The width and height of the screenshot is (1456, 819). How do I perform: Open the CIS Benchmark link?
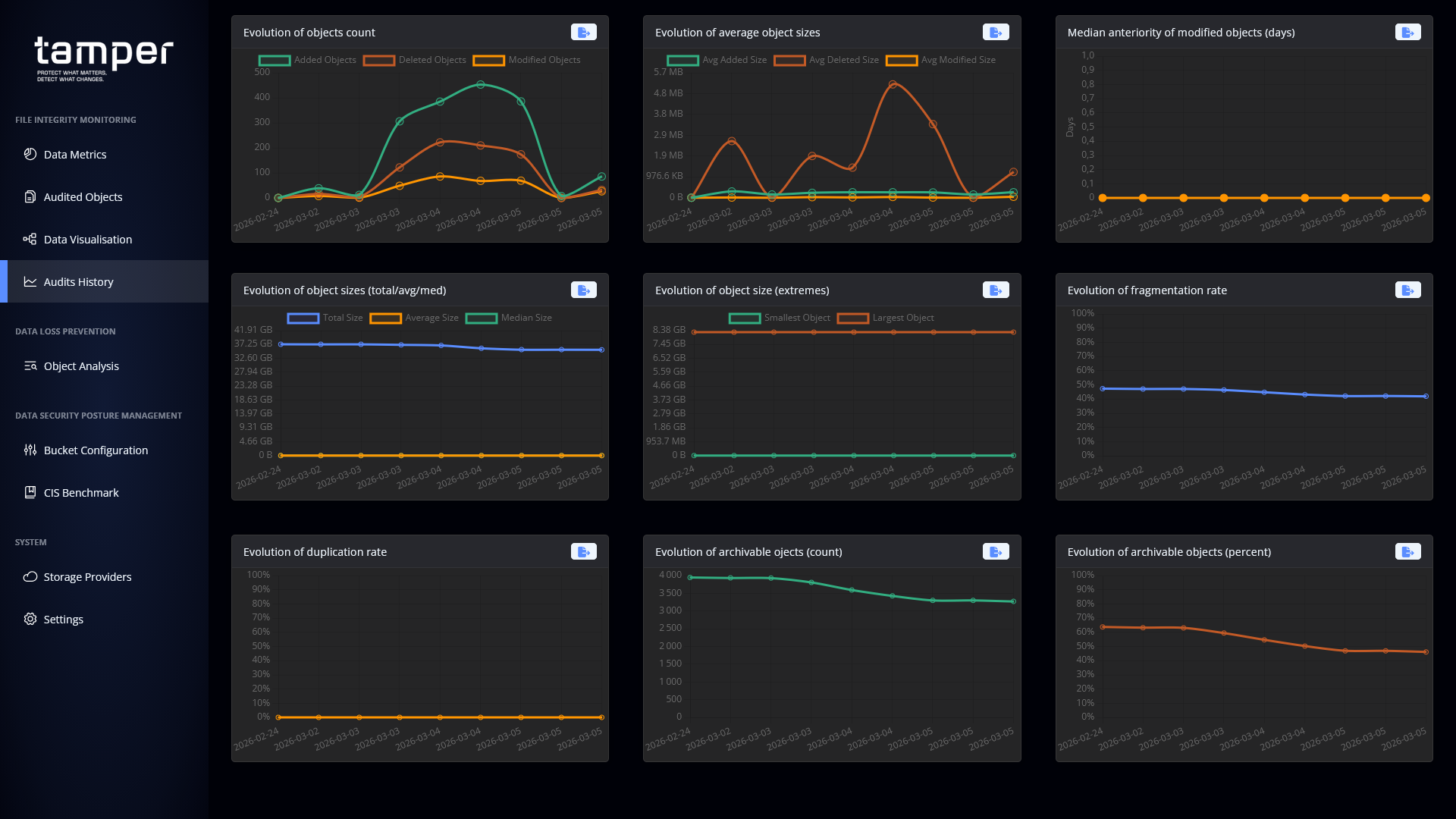[x=81, y=492]
